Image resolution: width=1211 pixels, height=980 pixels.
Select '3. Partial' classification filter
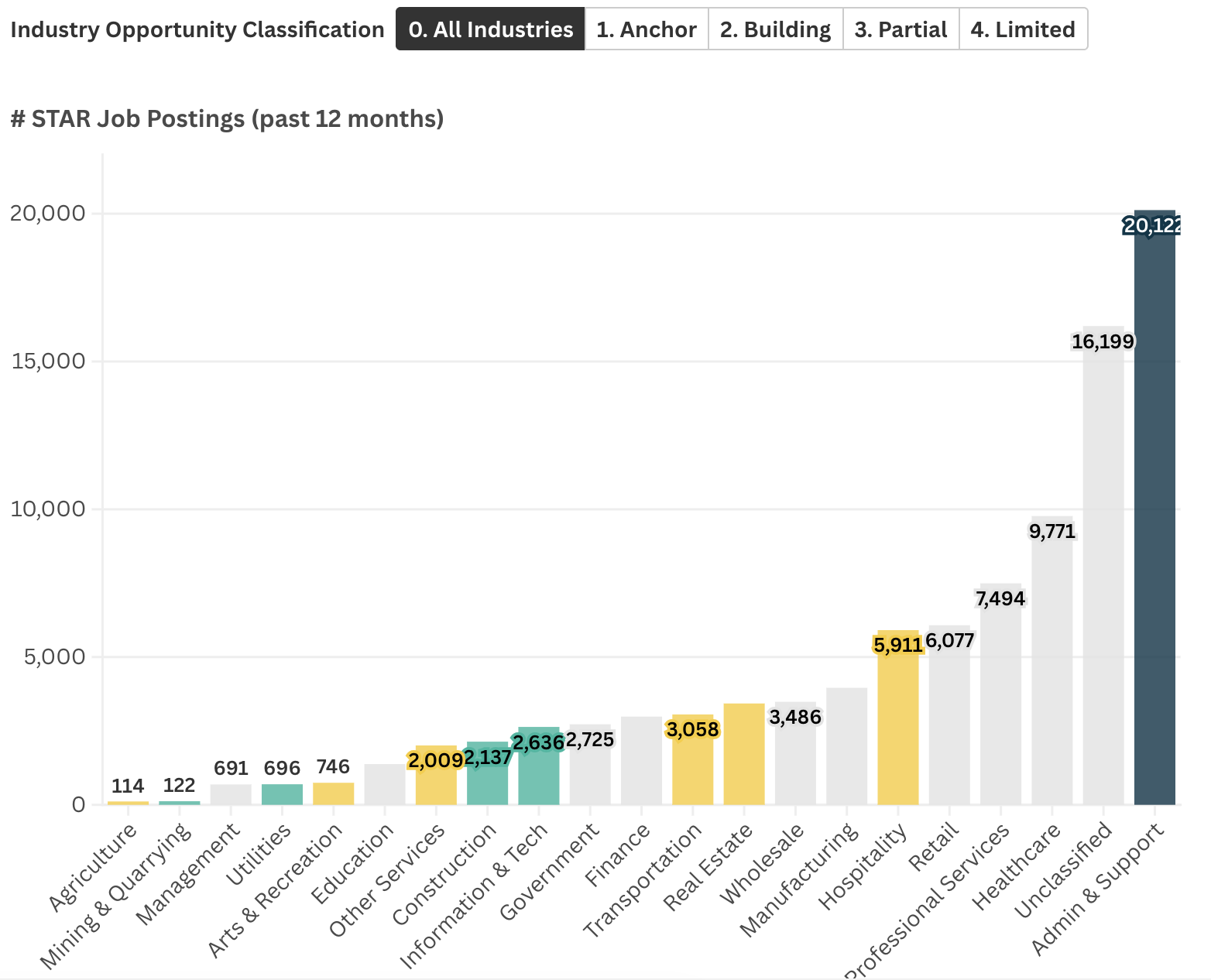tap(901, 29)
